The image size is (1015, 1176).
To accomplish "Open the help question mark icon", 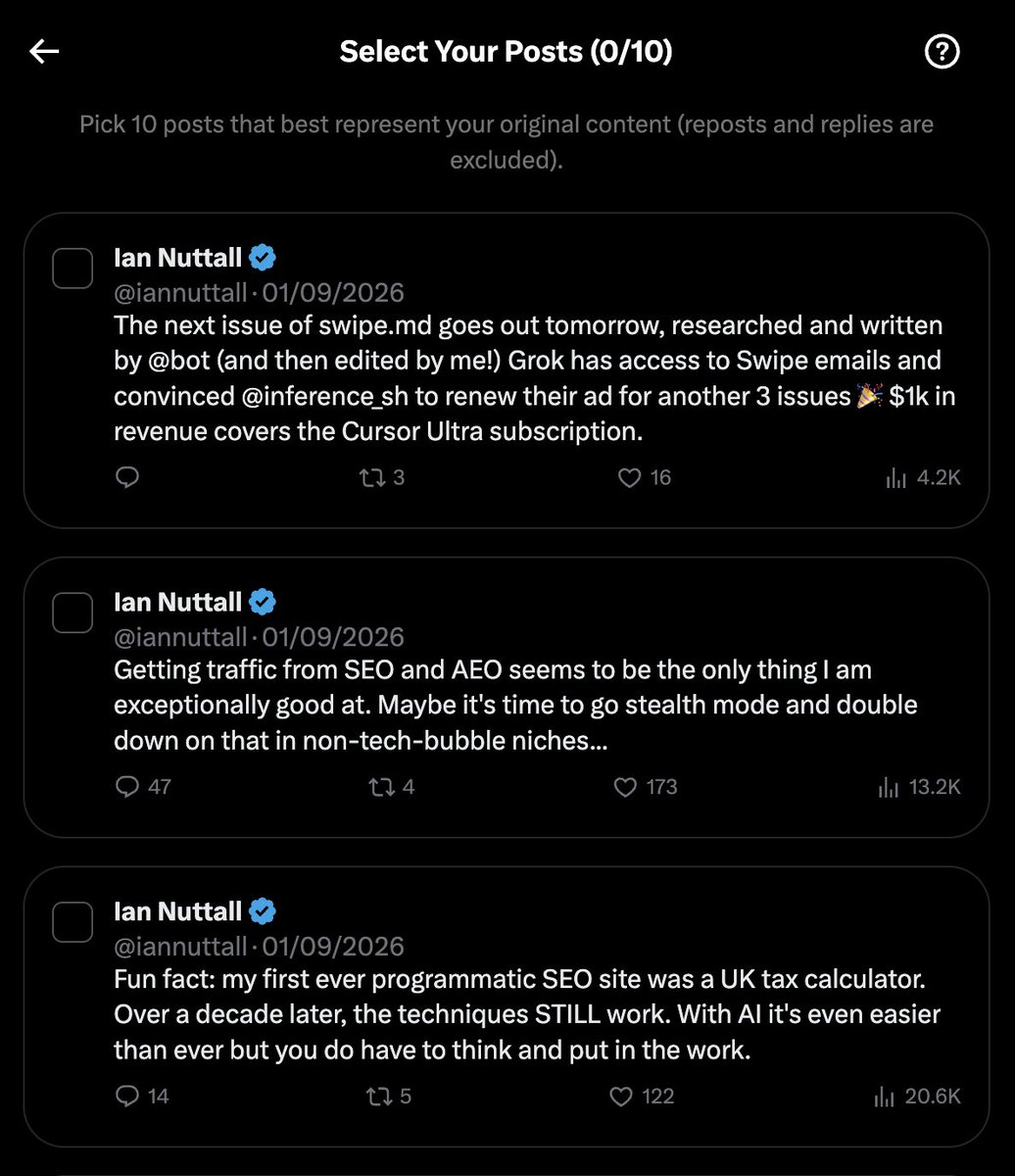I will (942, 52).
